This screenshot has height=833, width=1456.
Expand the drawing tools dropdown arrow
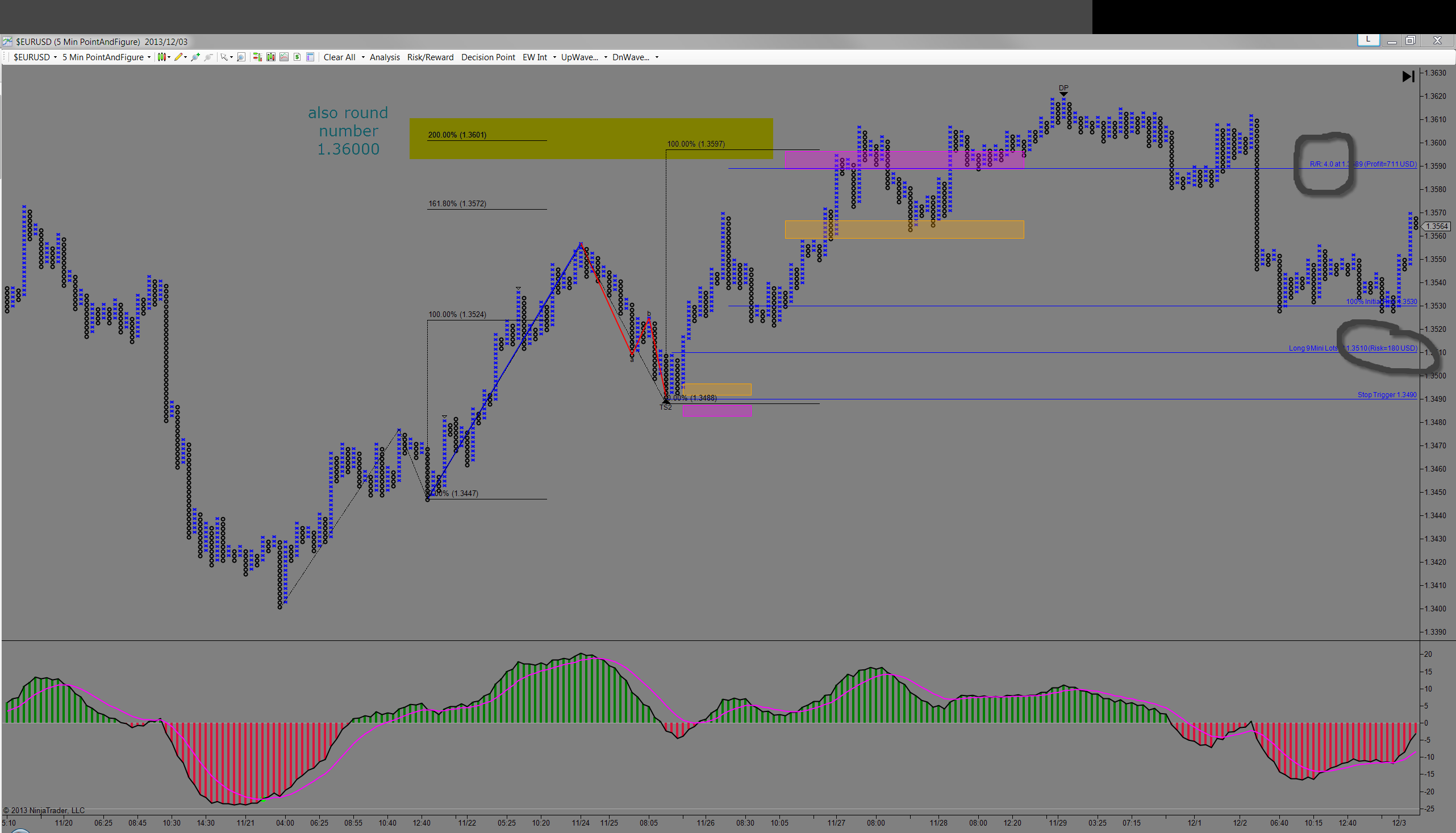coord(186,57)
